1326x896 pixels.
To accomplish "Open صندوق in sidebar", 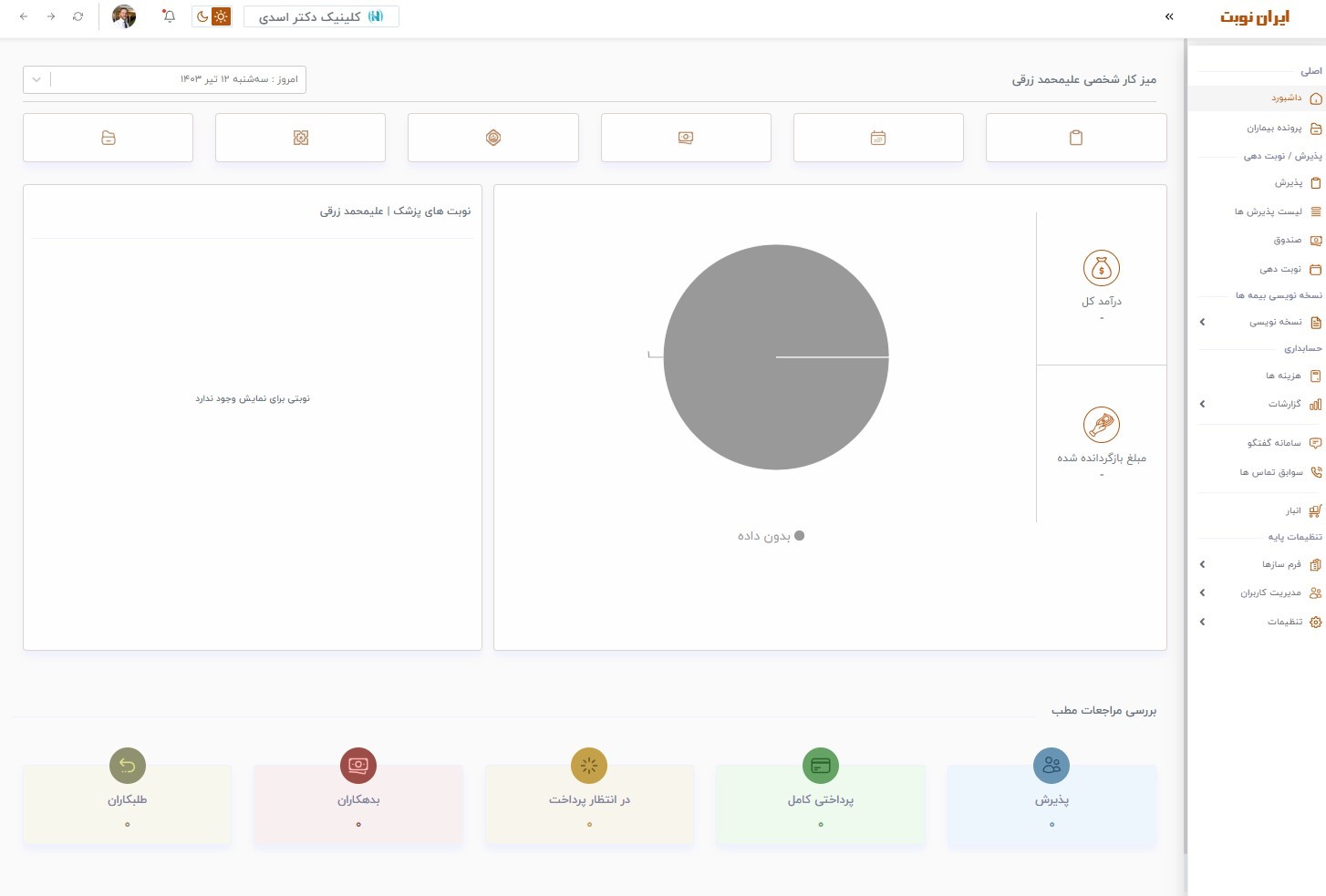I will click(x=1257, y=241).
